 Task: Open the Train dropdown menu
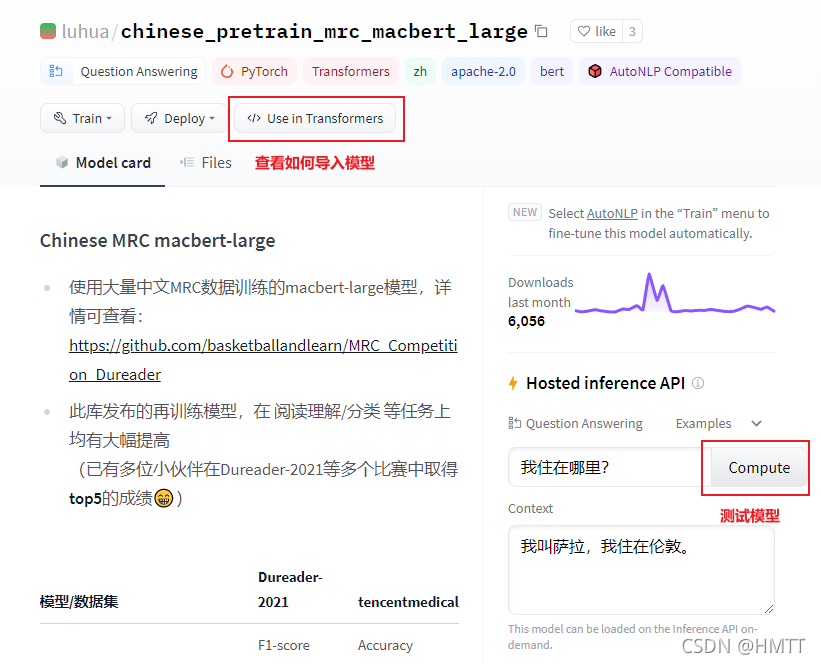point(82,118)
